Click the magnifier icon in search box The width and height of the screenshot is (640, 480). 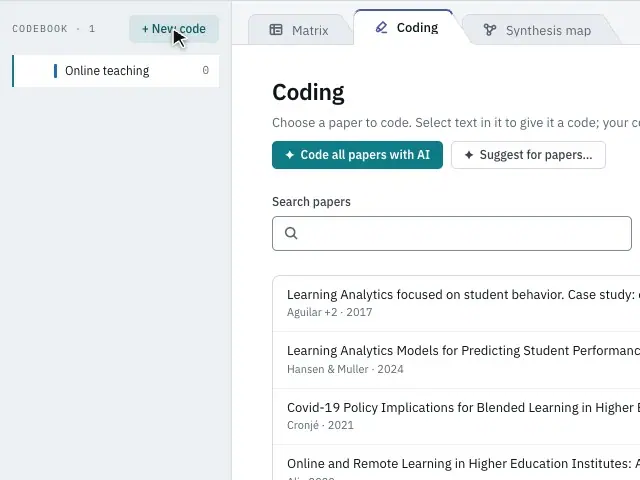click(291, 233)
